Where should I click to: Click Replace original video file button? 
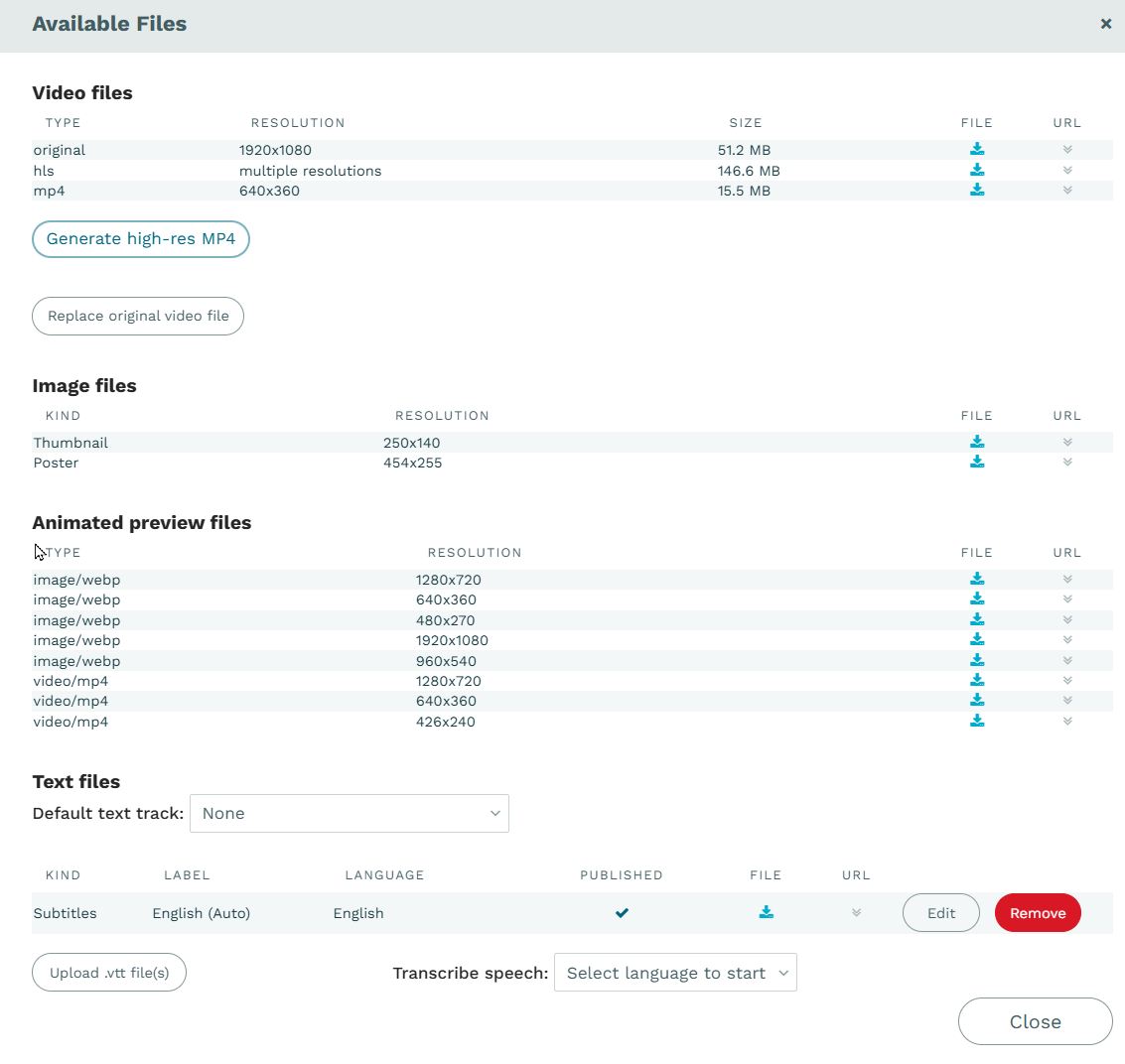point(138,317)
